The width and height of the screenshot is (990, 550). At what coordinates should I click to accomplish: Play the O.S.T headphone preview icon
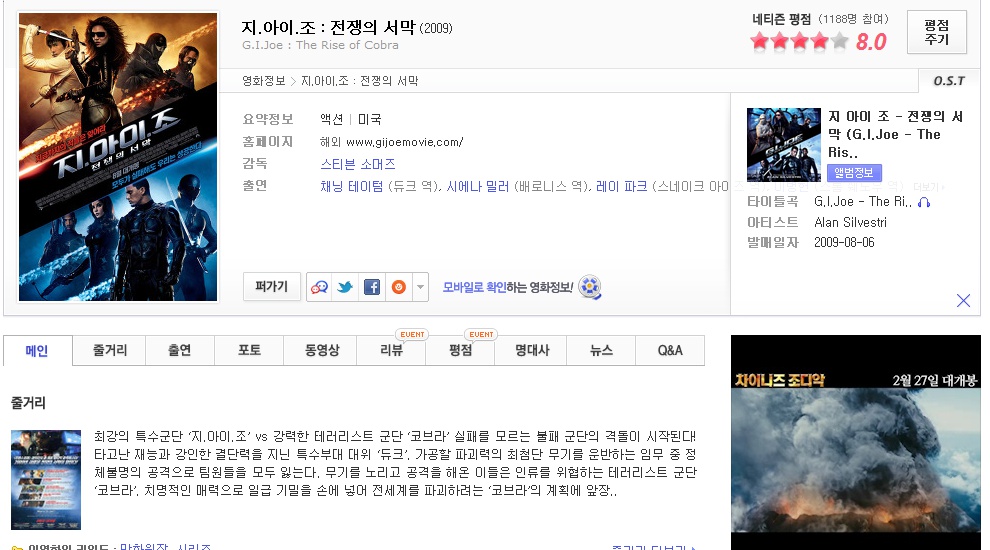tap(924, 202)
